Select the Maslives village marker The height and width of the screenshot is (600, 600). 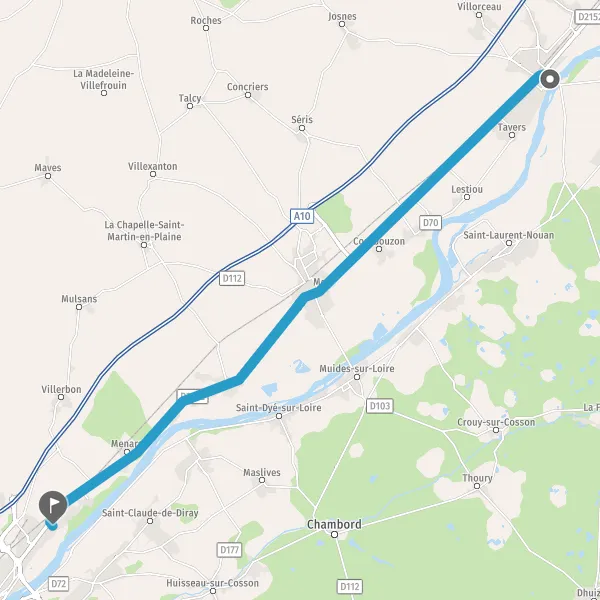[262, 480]
